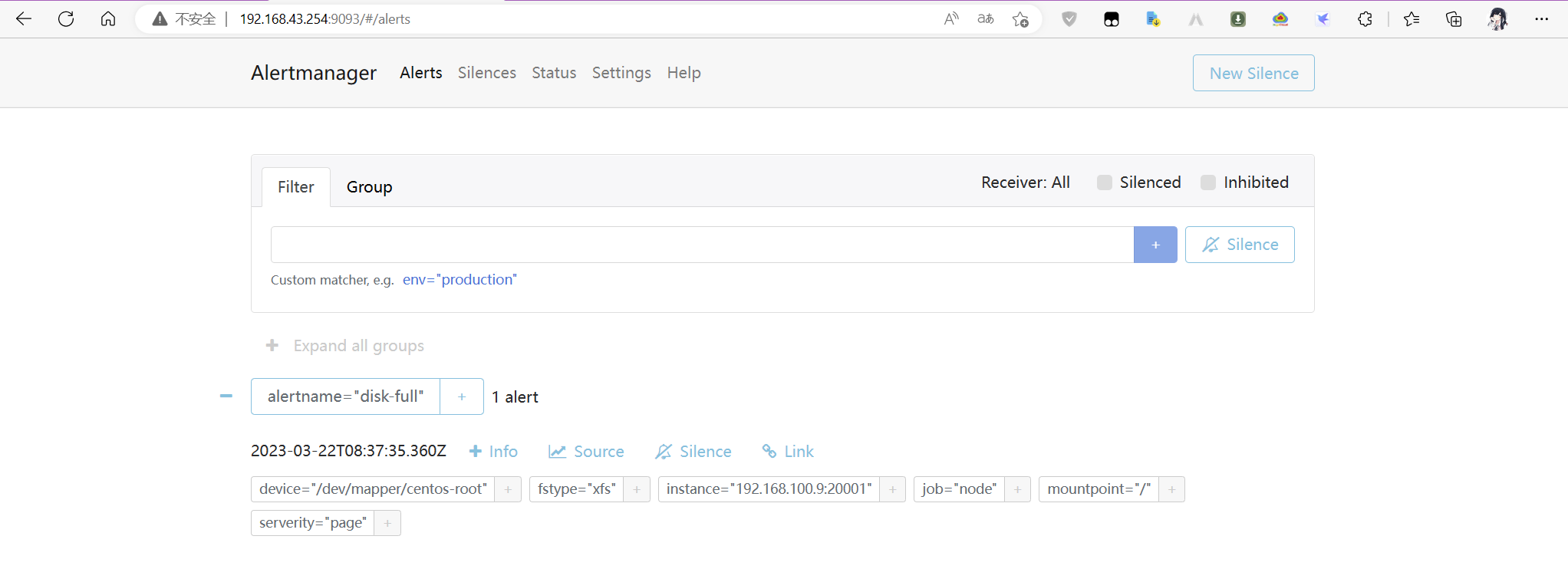1568x569 pixels.
Task: Click the Silence button beside the filter
Action: [1240, 245]
